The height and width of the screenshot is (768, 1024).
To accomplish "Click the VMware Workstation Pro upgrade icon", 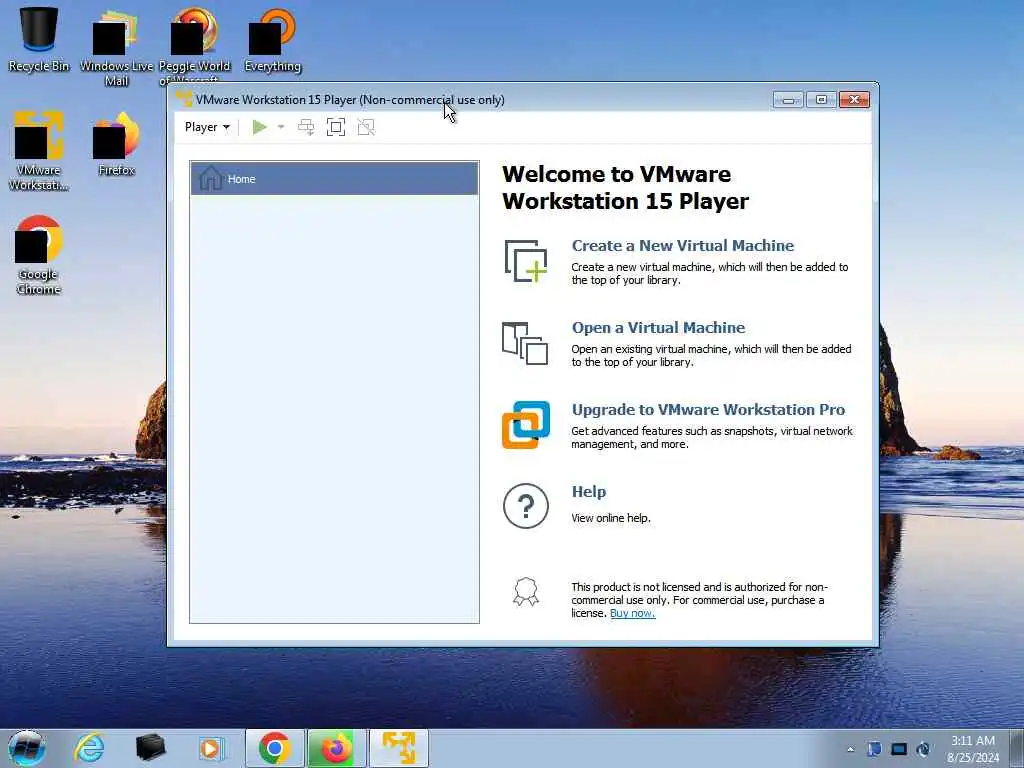I will 526,425.
